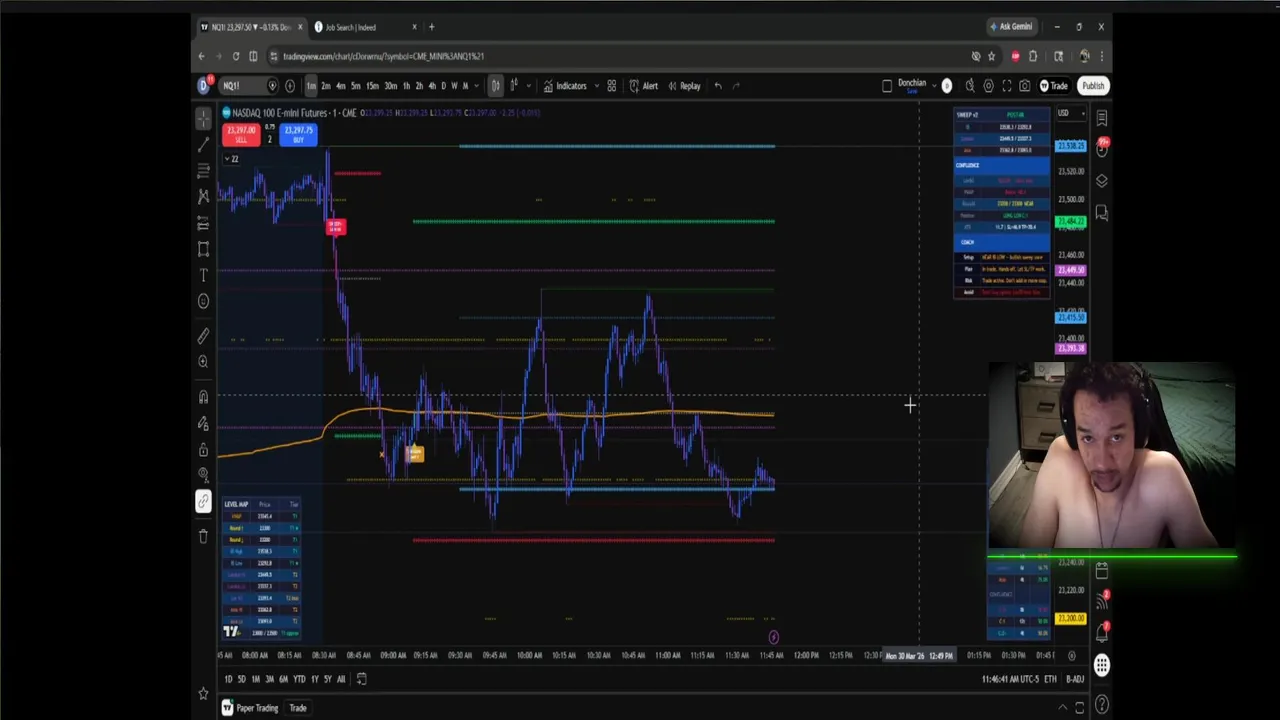Start bar Replay mode

pos(684,86)
